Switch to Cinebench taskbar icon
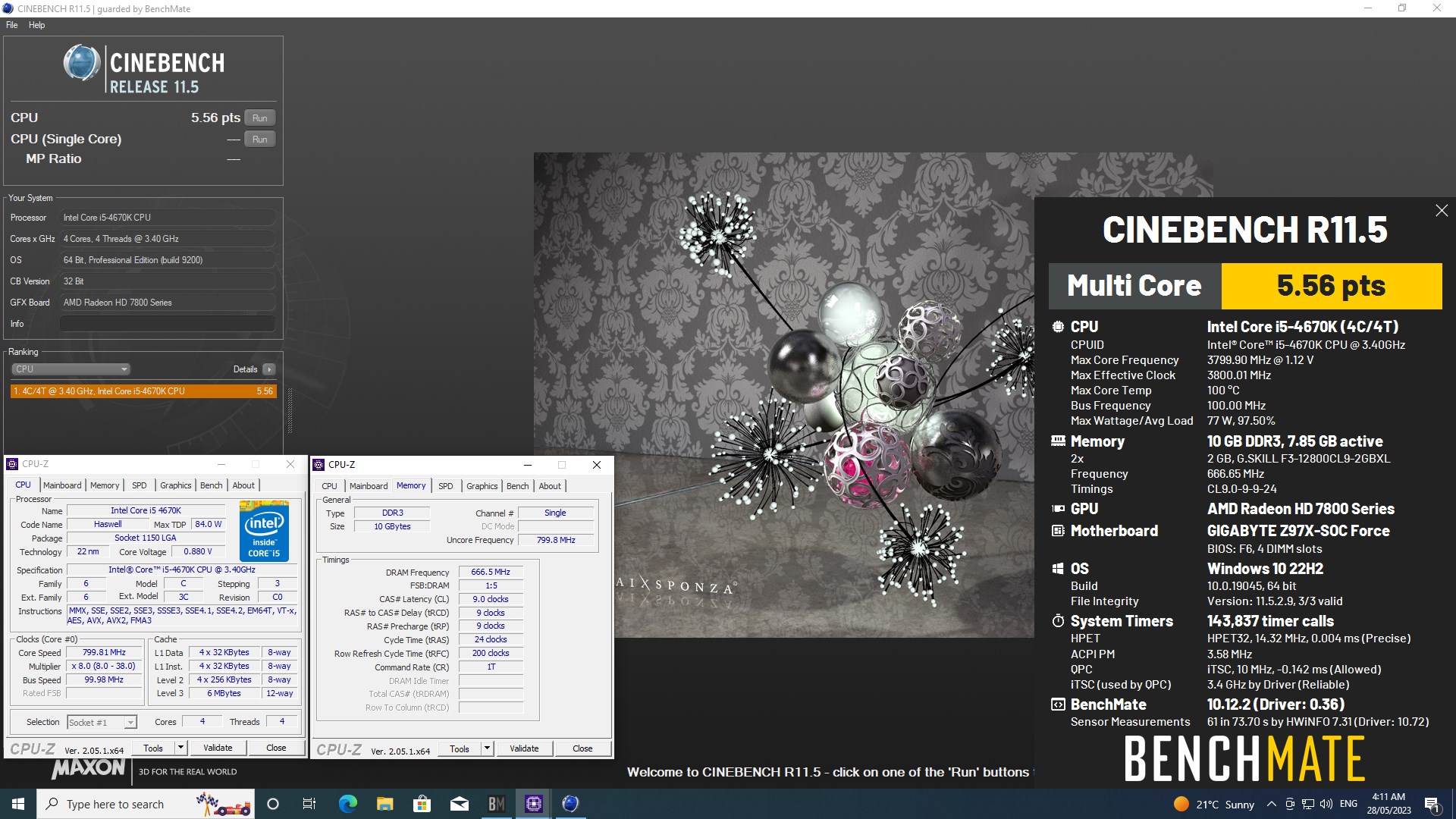This screenshot has height=819, width=1456. pos(571,804)
